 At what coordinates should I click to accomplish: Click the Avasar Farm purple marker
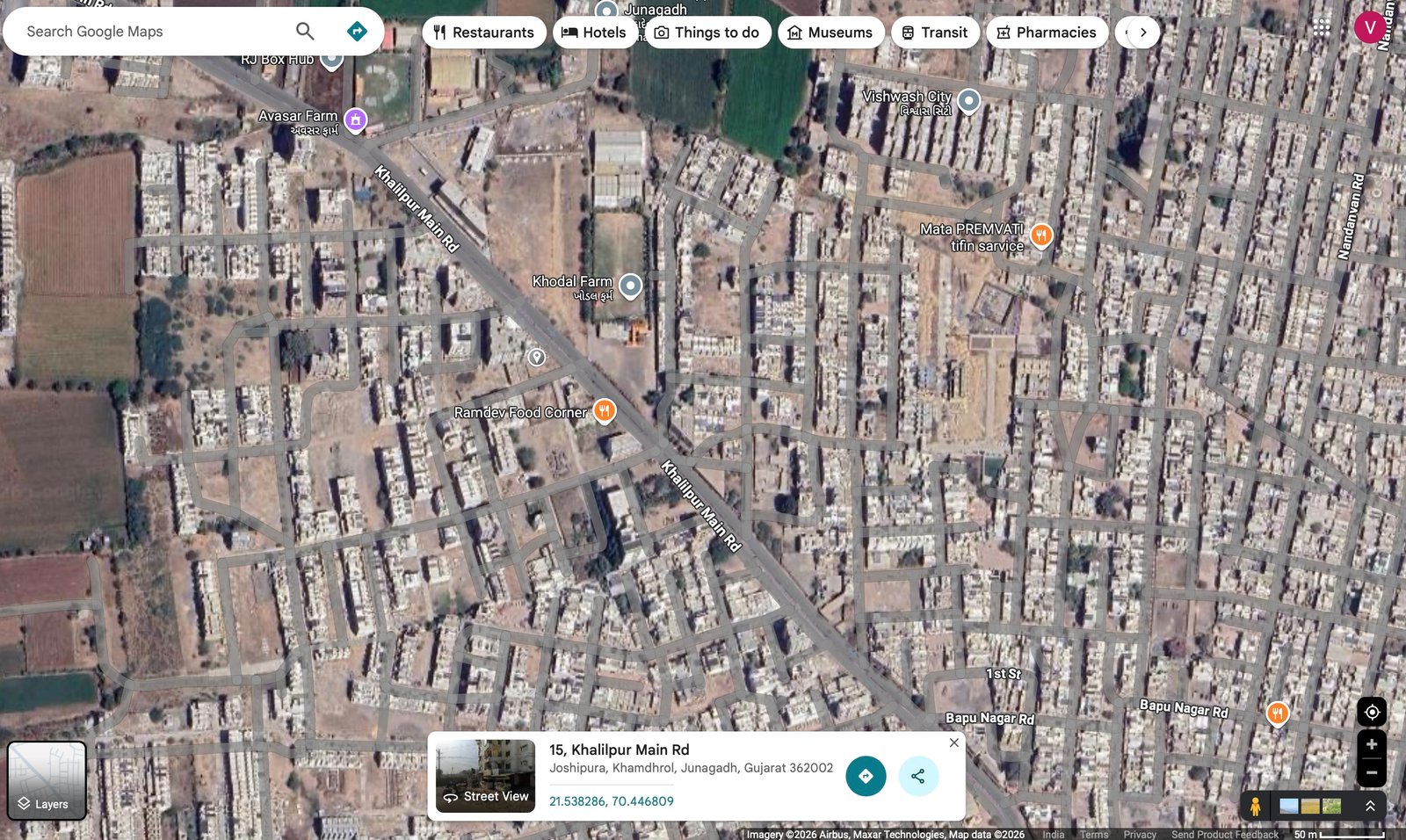(x=355, y=119)
